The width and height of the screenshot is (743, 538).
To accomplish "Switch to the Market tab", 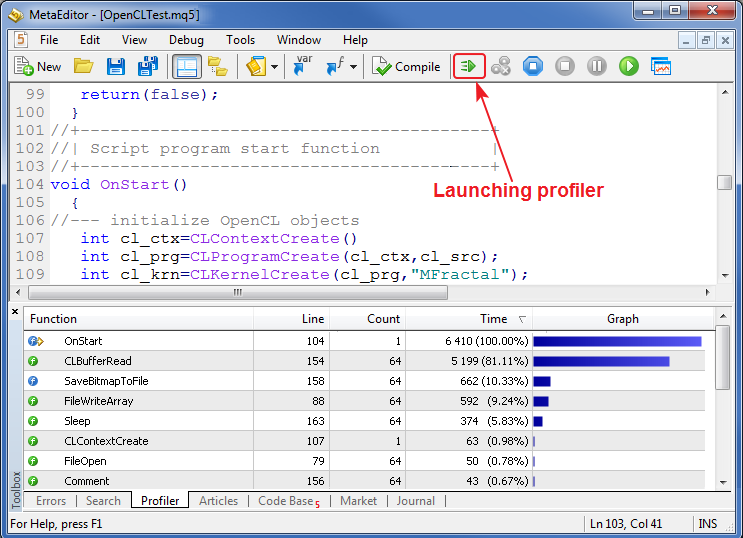I will pos(358,501).
